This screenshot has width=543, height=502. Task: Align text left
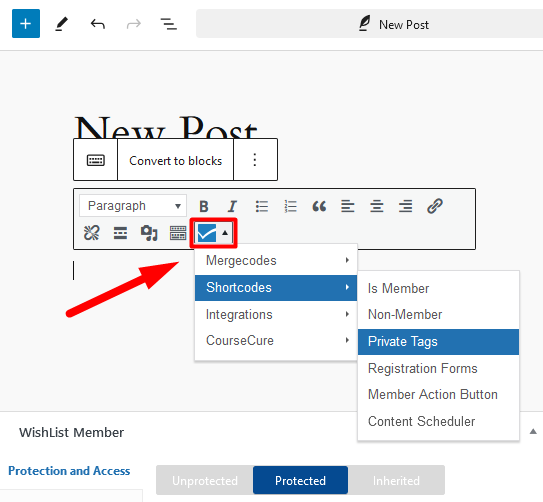click(x=348, y=206)
